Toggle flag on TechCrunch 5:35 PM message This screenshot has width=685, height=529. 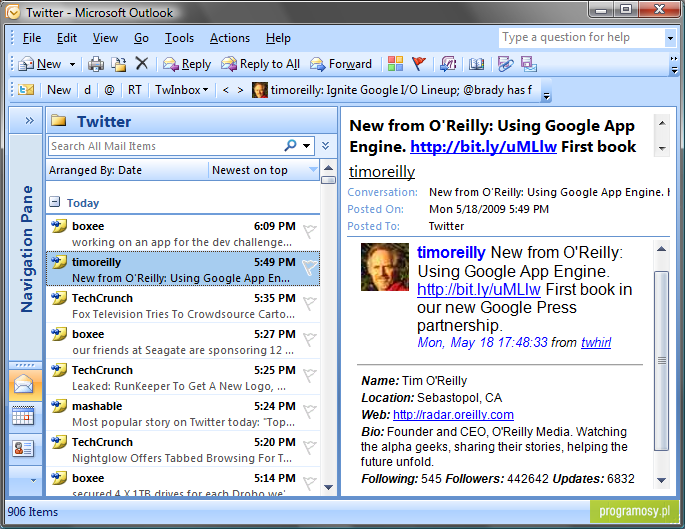coord(310,303)
